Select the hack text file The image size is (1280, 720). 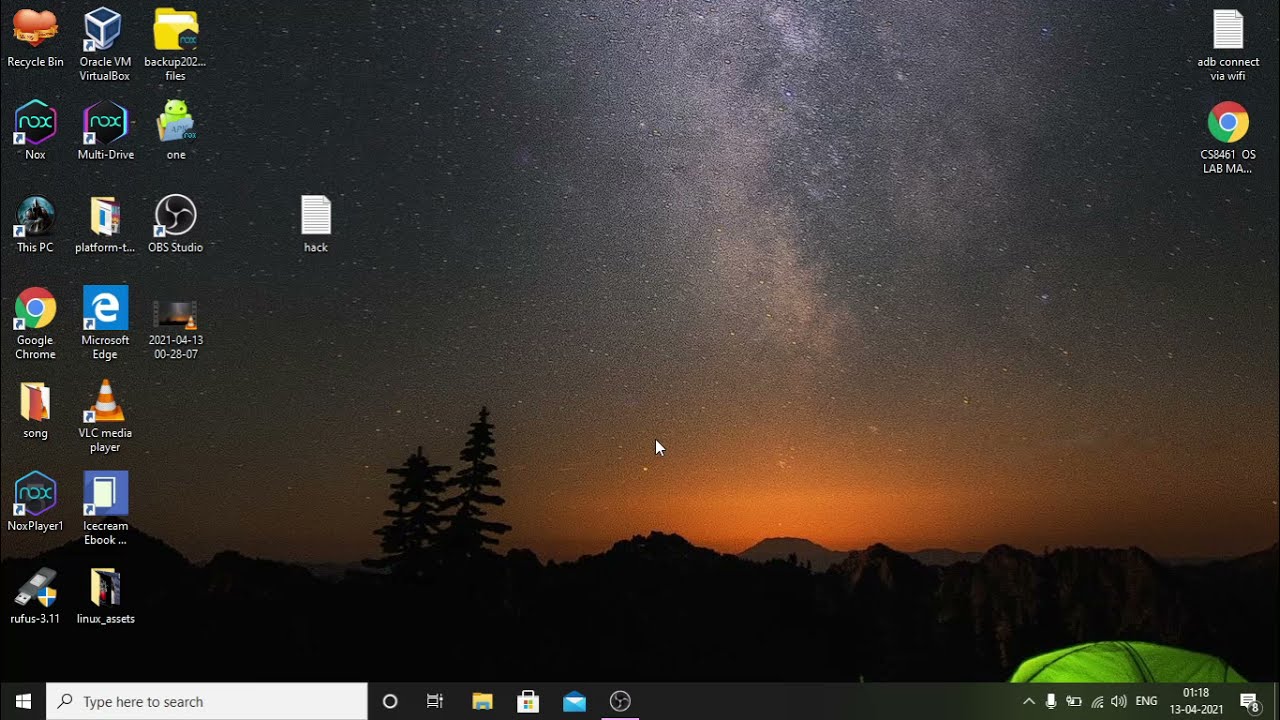point(316,224)
